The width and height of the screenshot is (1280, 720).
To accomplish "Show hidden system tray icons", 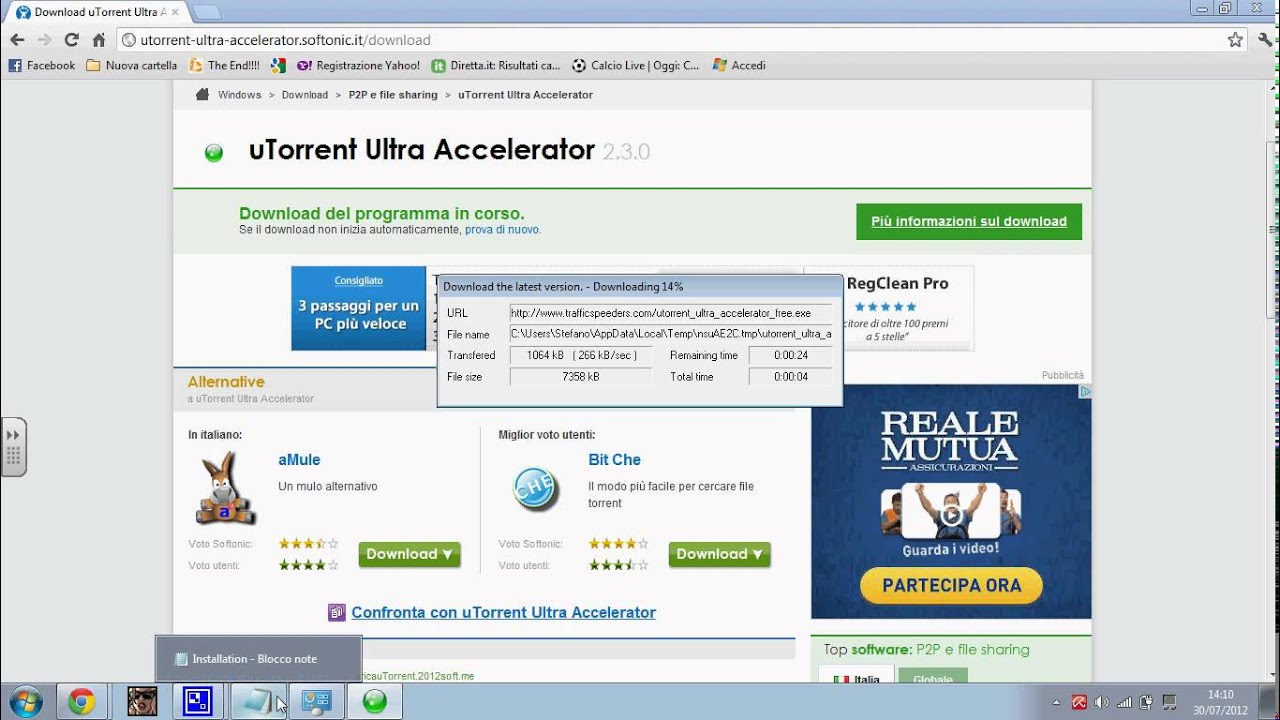I will [1057, 702].
